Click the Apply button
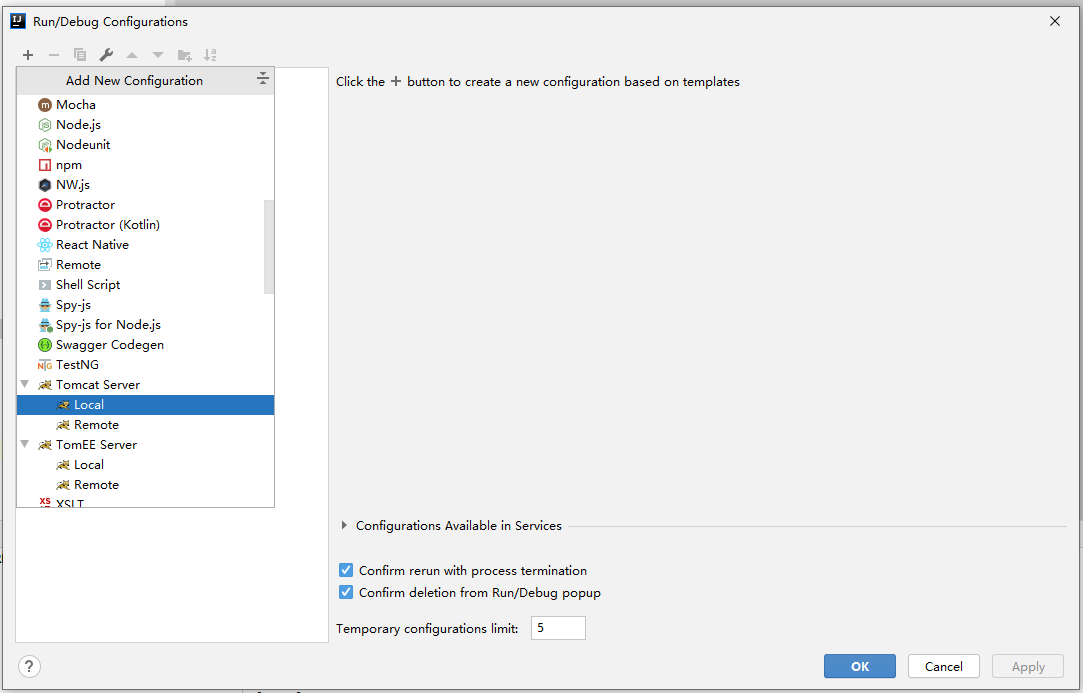The width and height of the screenshot is (1083, 693). pos(1028,667)
